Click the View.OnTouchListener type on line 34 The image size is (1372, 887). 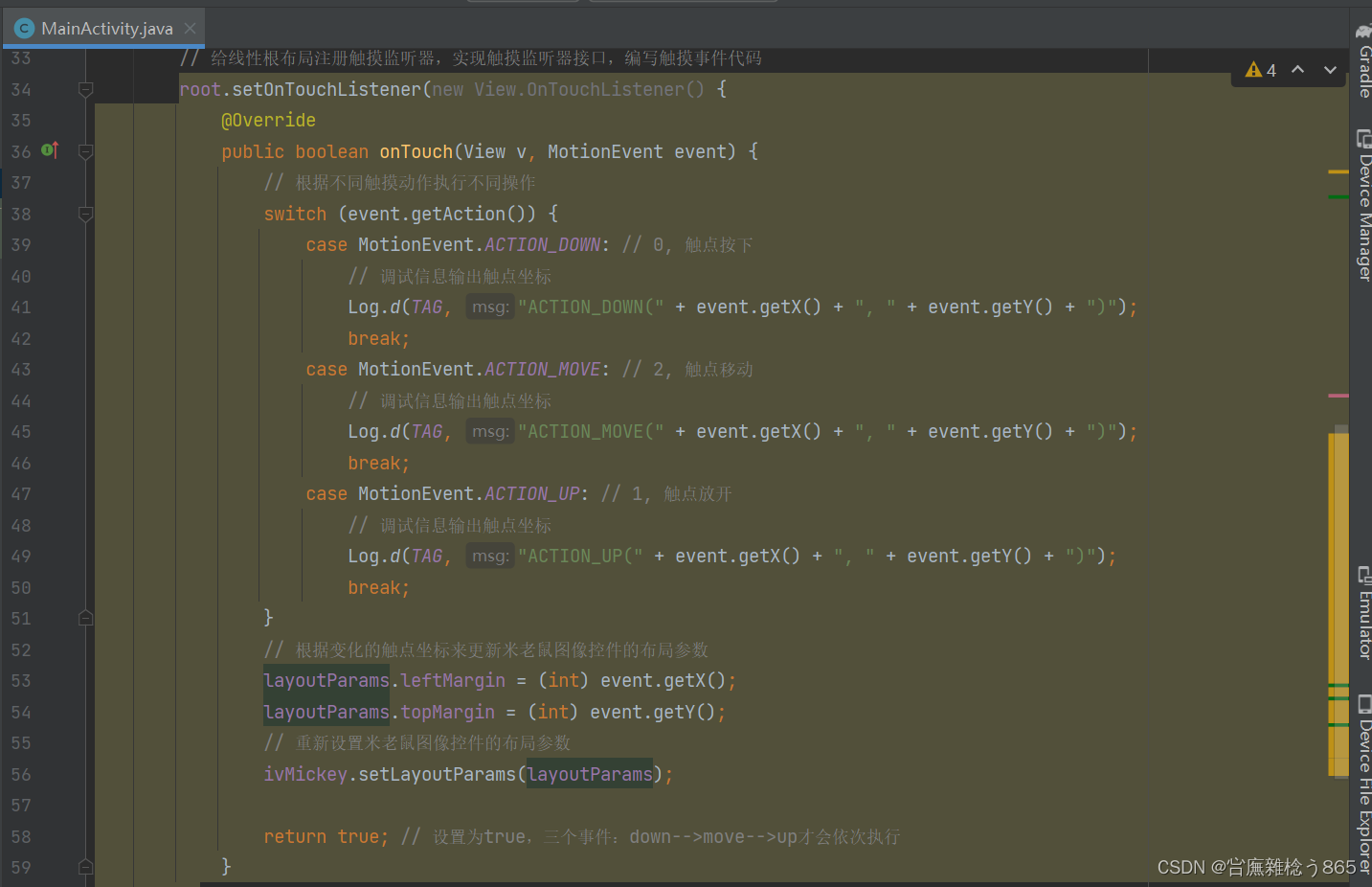[579, 89]
